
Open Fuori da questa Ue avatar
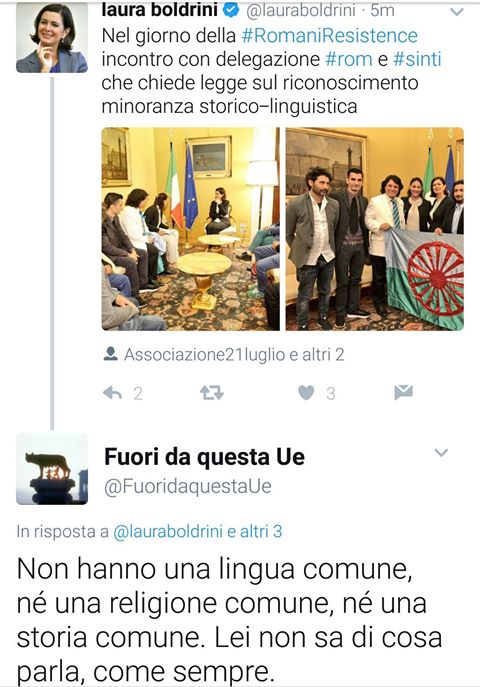coord(52,469)
